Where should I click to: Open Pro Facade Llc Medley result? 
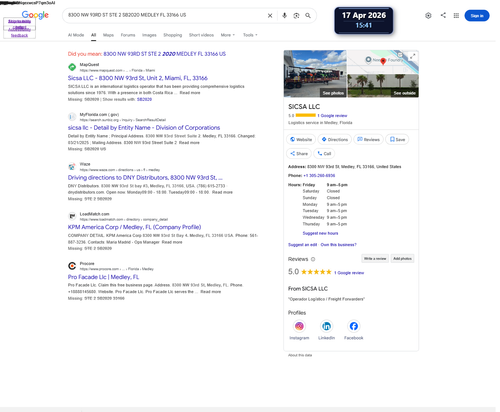click(103, 277)
